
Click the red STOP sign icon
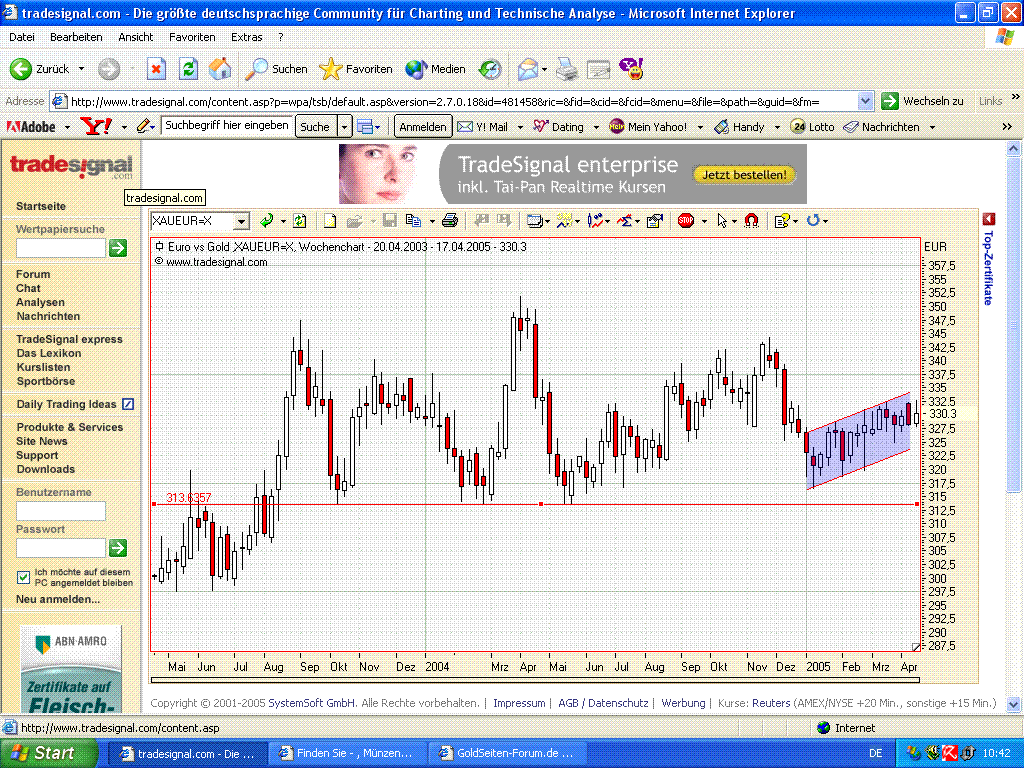coord(686,221)
